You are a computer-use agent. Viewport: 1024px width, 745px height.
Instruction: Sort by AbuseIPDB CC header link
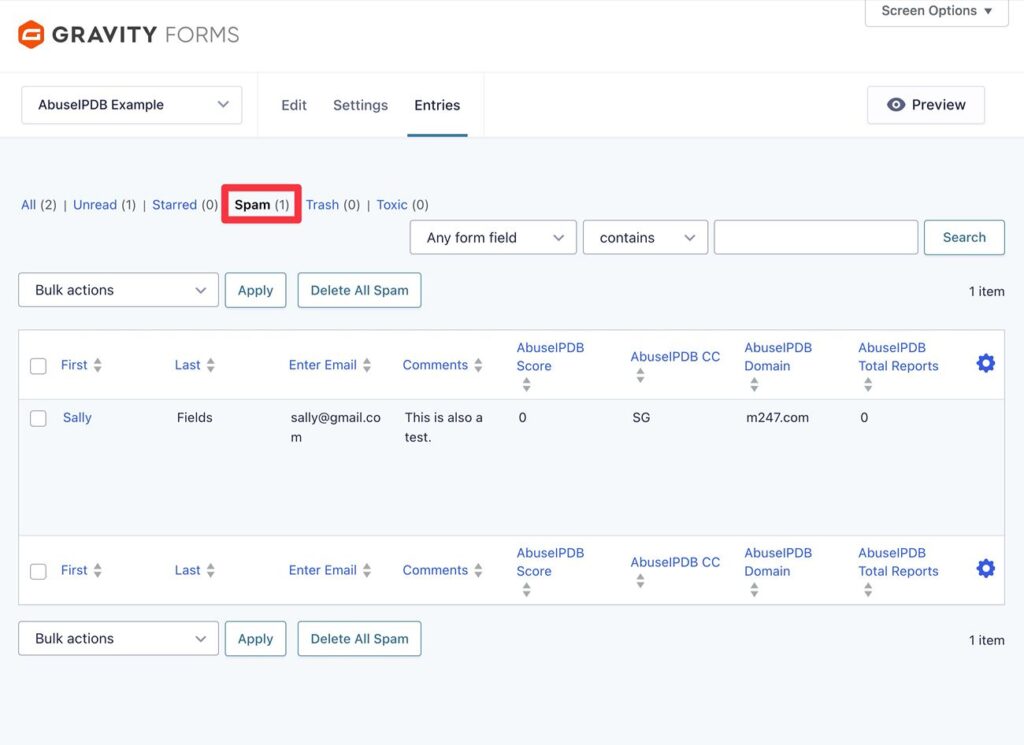coord(675,357)
